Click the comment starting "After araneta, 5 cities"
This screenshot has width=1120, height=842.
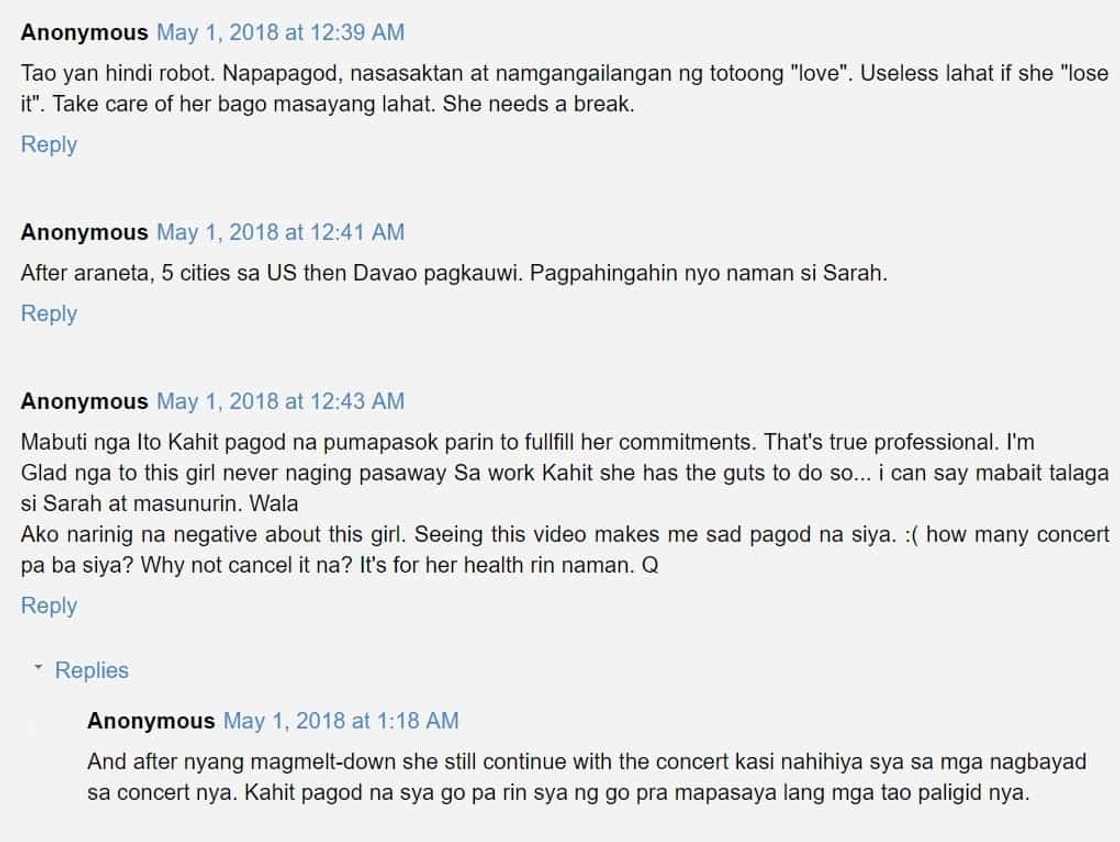454,273
